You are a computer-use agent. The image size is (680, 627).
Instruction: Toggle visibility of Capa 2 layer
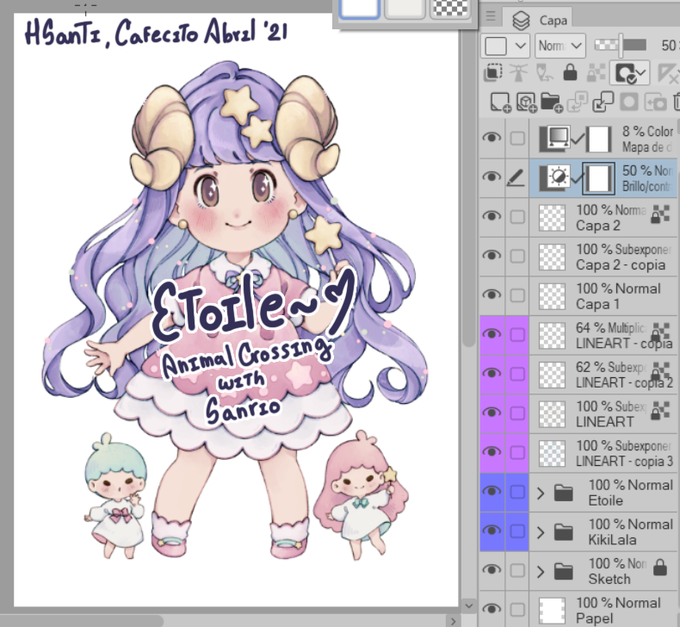[x=491, y=216]
